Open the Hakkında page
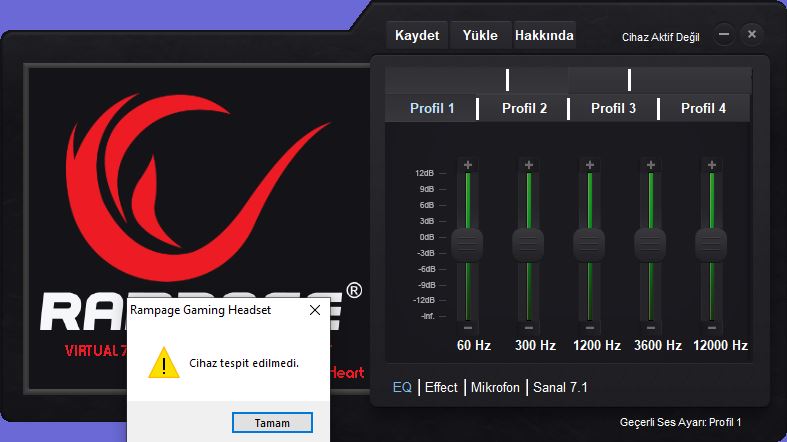 pos(544,35)
